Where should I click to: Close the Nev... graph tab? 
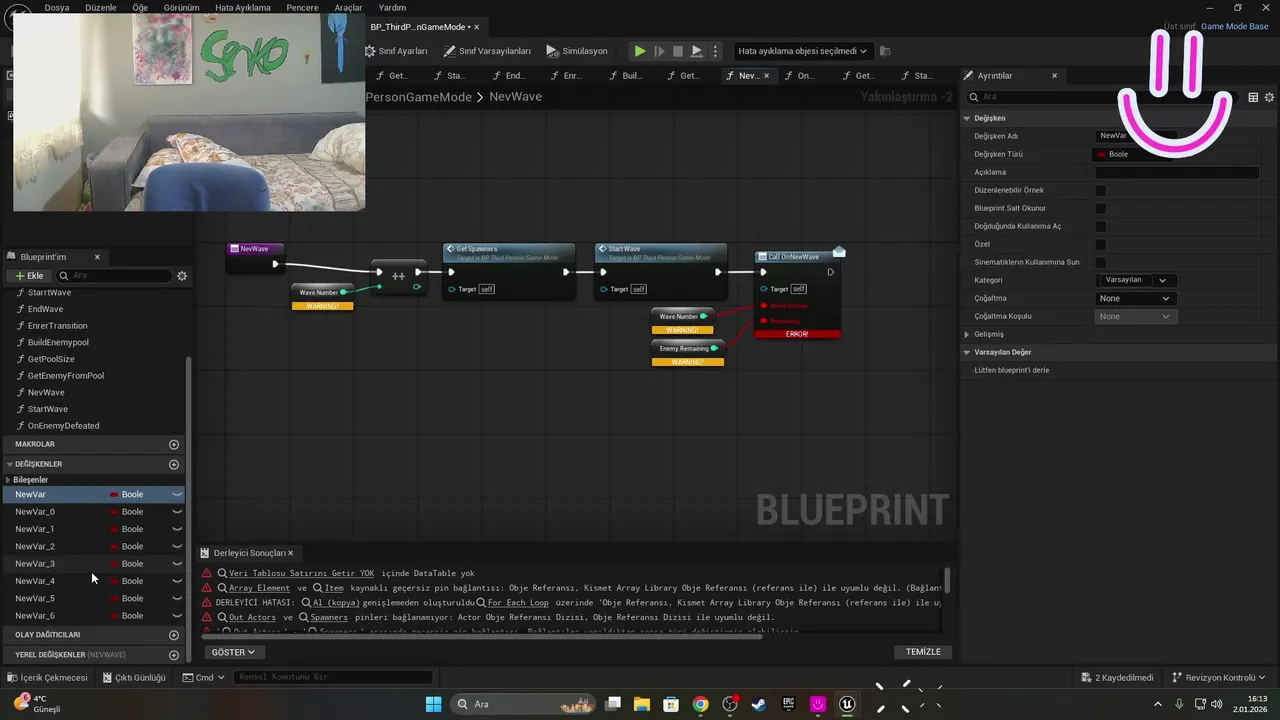(767, 76)
